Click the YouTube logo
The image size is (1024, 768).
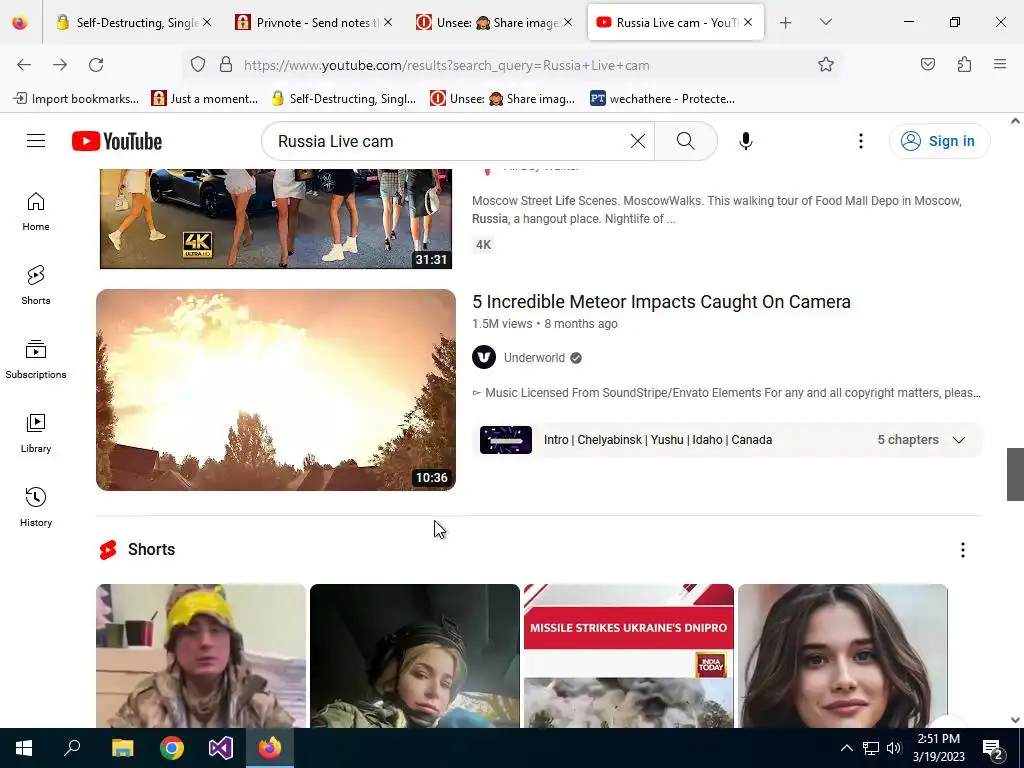tap(117, 141)
